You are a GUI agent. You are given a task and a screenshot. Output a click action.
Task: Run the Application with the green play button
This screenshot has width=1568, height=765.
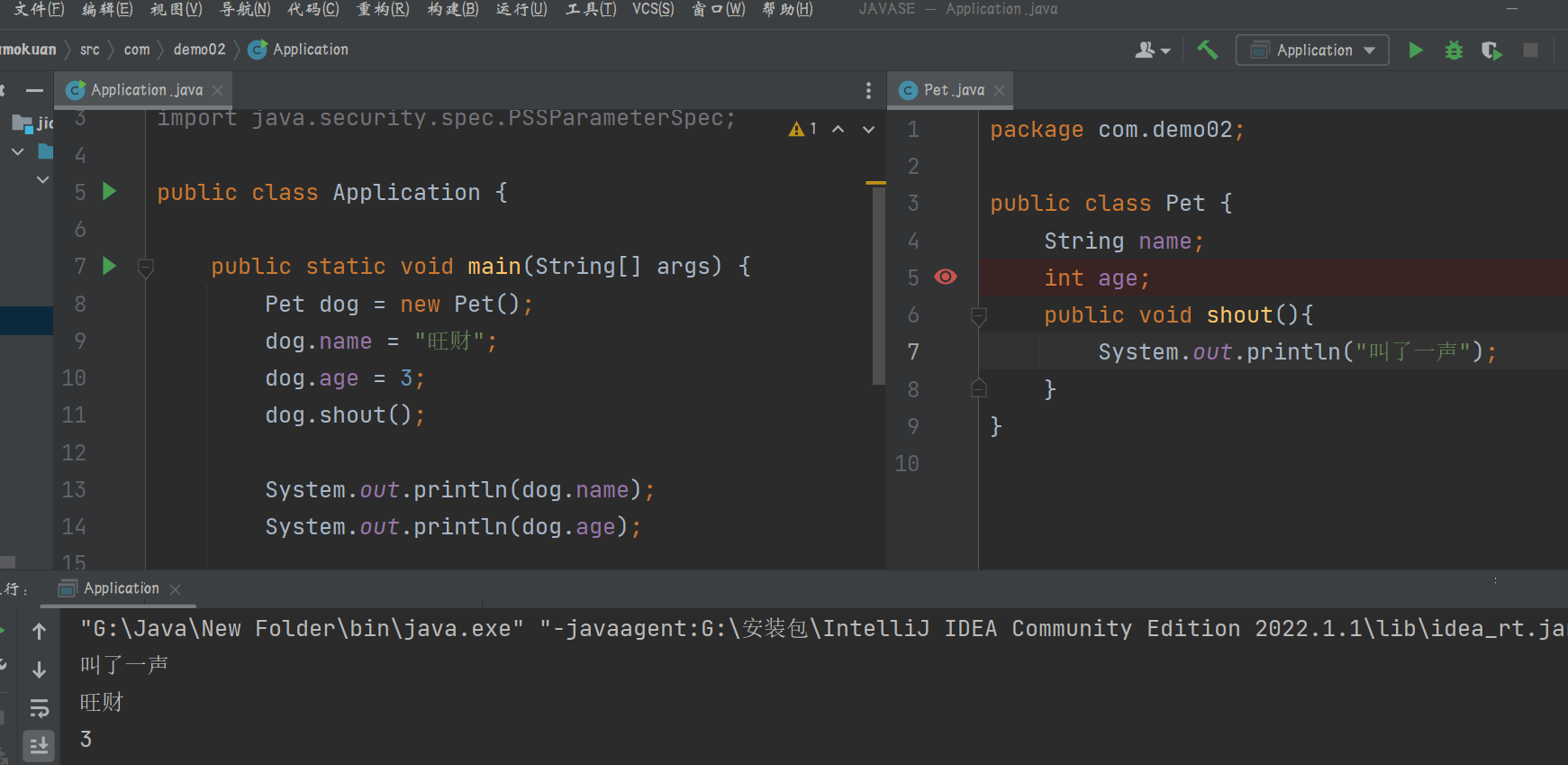tap(1416, 50)
